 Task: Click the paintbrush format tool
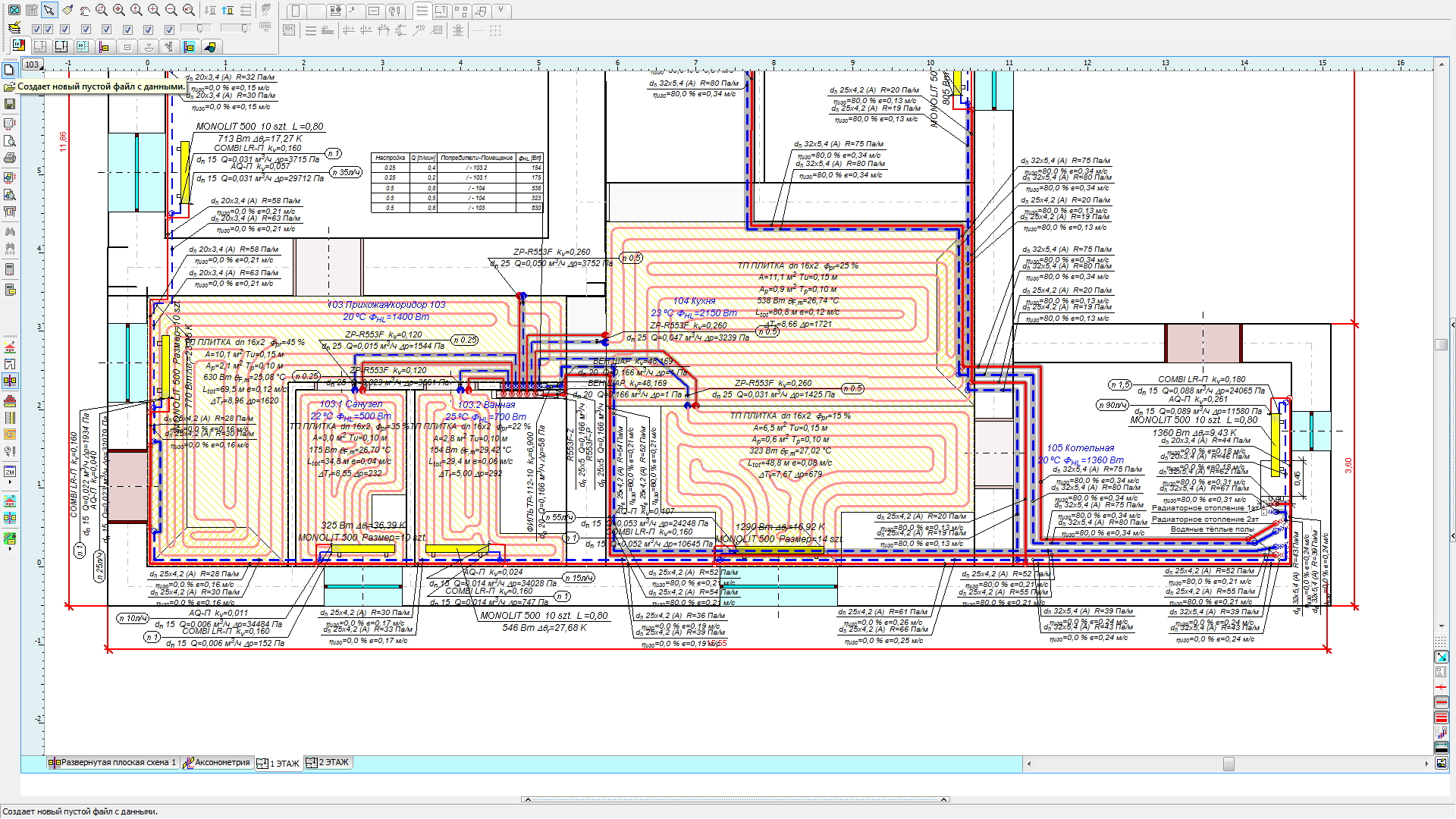pos(67,10)
